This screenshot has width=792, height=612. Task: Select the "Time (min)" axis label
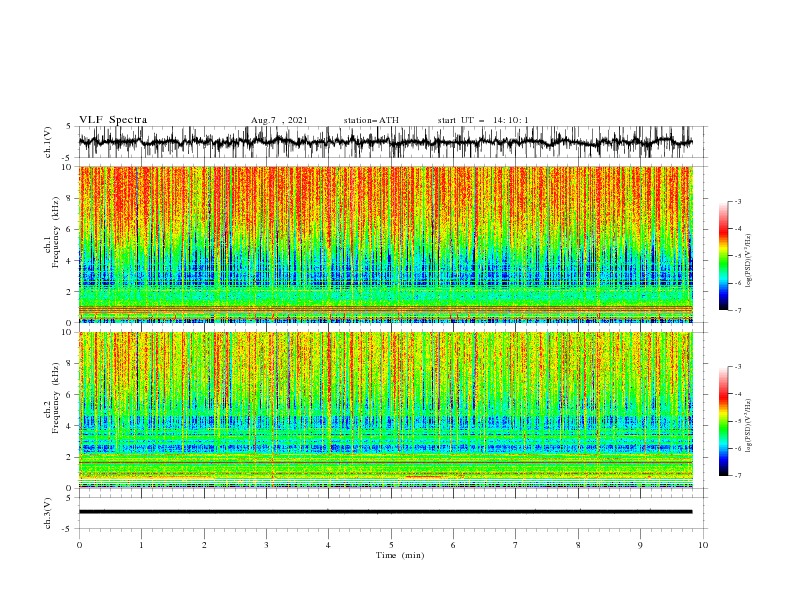click(x=400, y=555)
